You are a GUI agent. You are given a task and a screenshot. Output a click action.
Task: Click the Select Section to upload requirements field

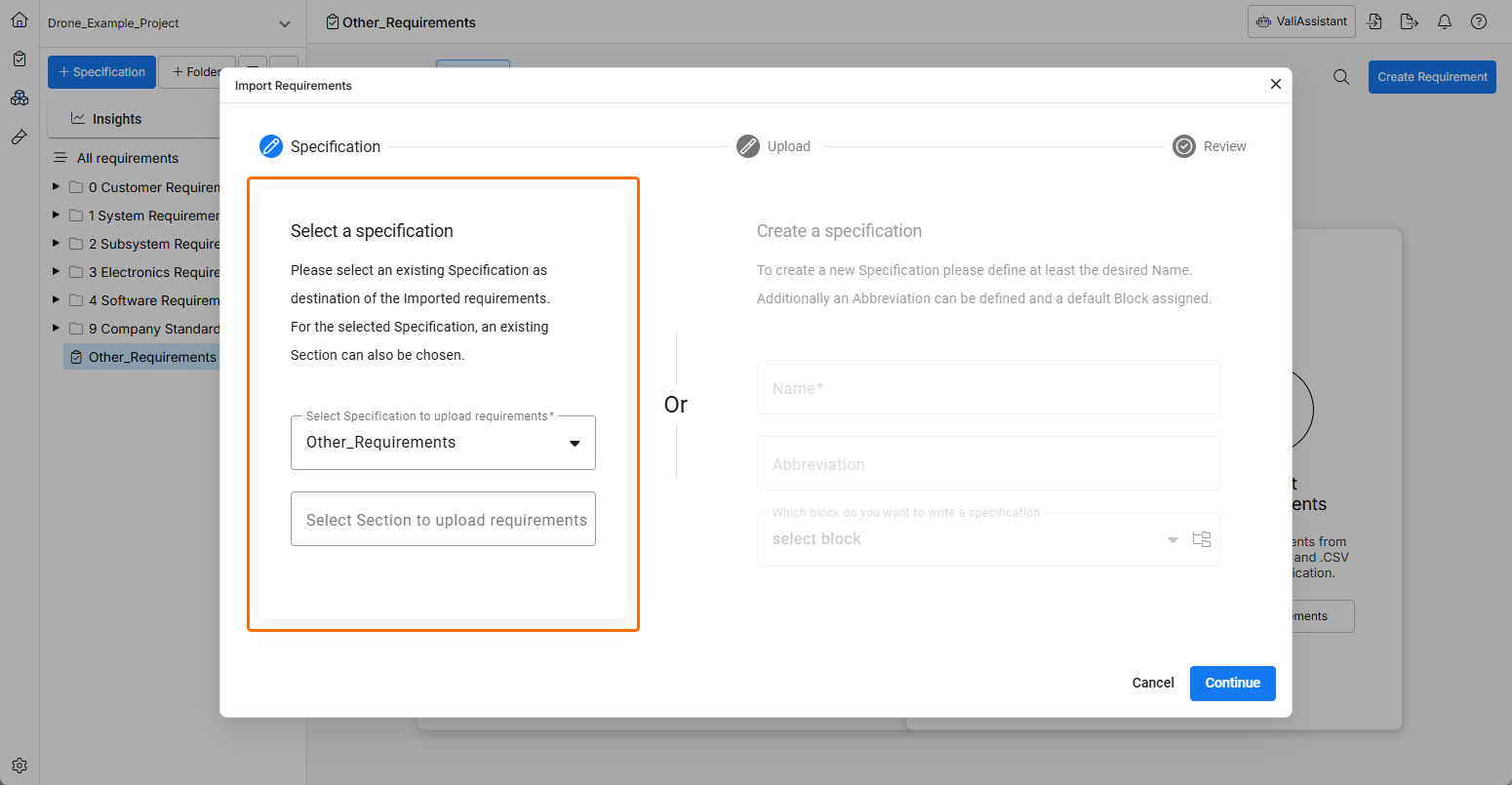click(443, 519)
